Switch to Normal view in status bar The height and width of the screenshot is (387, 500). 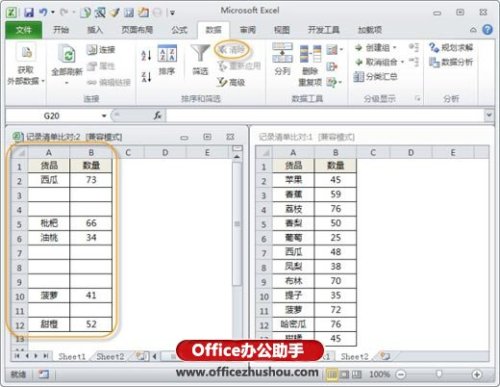332,375
